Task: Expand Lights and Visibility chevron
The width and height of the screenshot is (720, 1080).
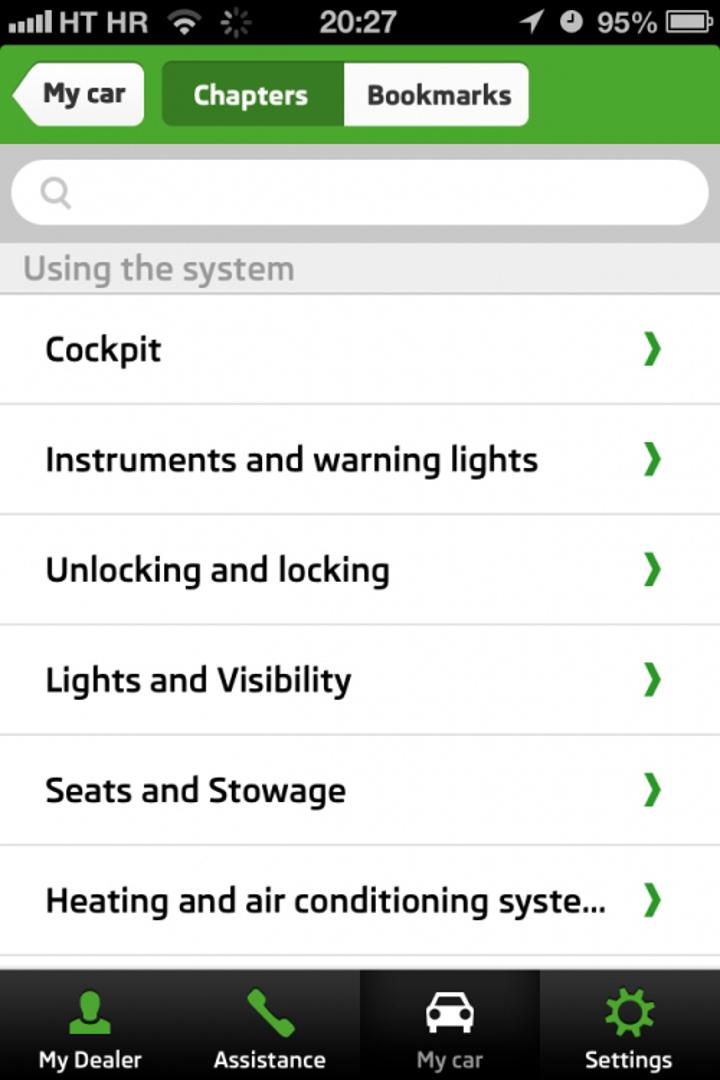Action: pos(652,680)
